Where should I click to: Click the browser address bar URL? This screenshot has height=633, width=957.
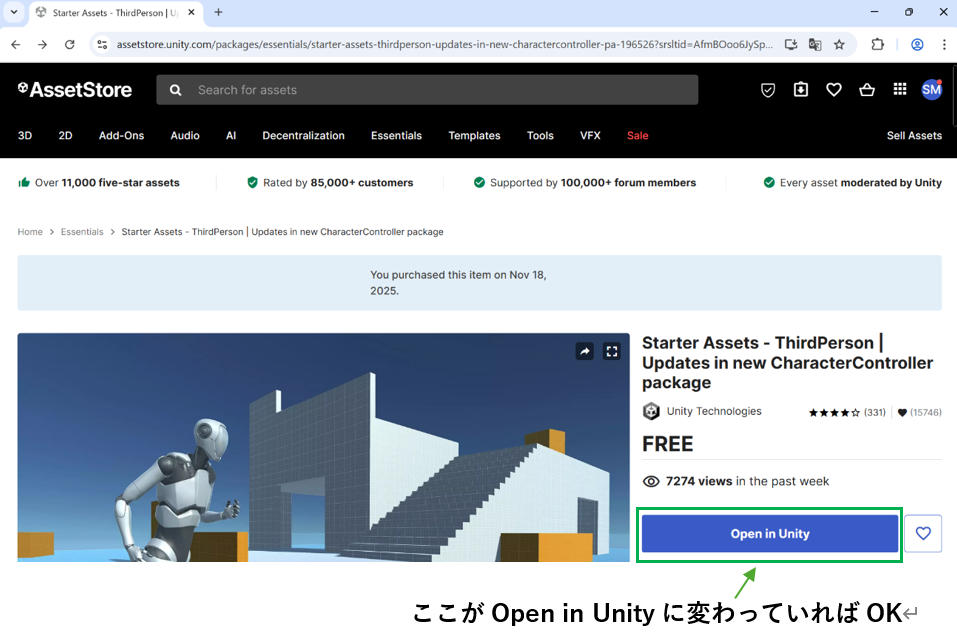tap(444, 45)
